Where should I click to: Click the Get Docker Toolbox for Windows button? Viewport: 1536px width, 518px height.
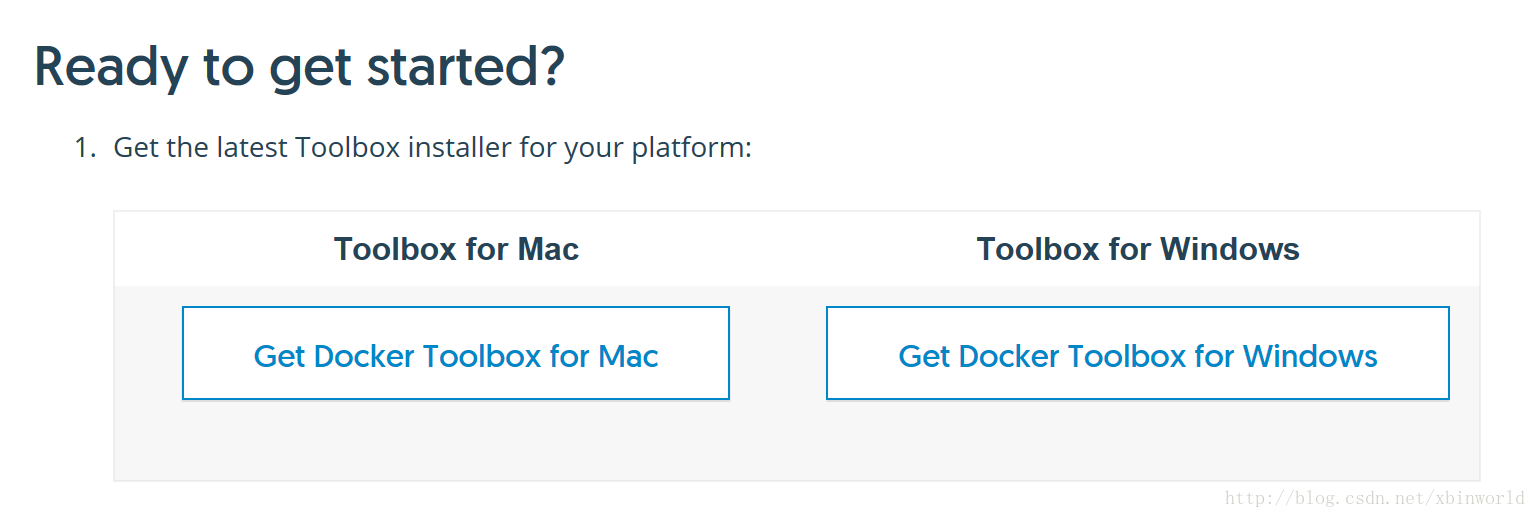[x=1138, y=353]
